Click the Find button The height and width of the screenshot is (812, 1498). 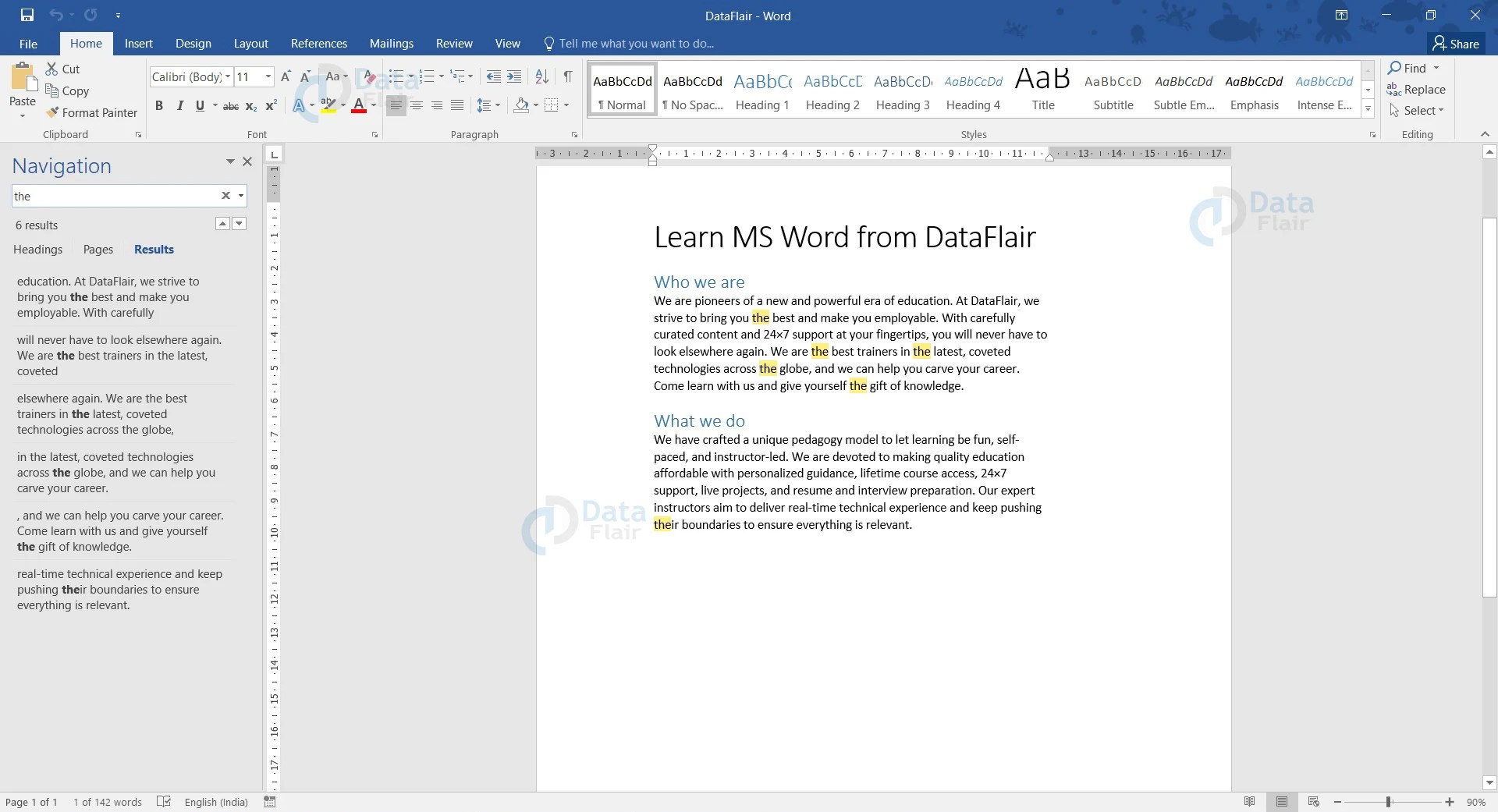point(1407,68)
